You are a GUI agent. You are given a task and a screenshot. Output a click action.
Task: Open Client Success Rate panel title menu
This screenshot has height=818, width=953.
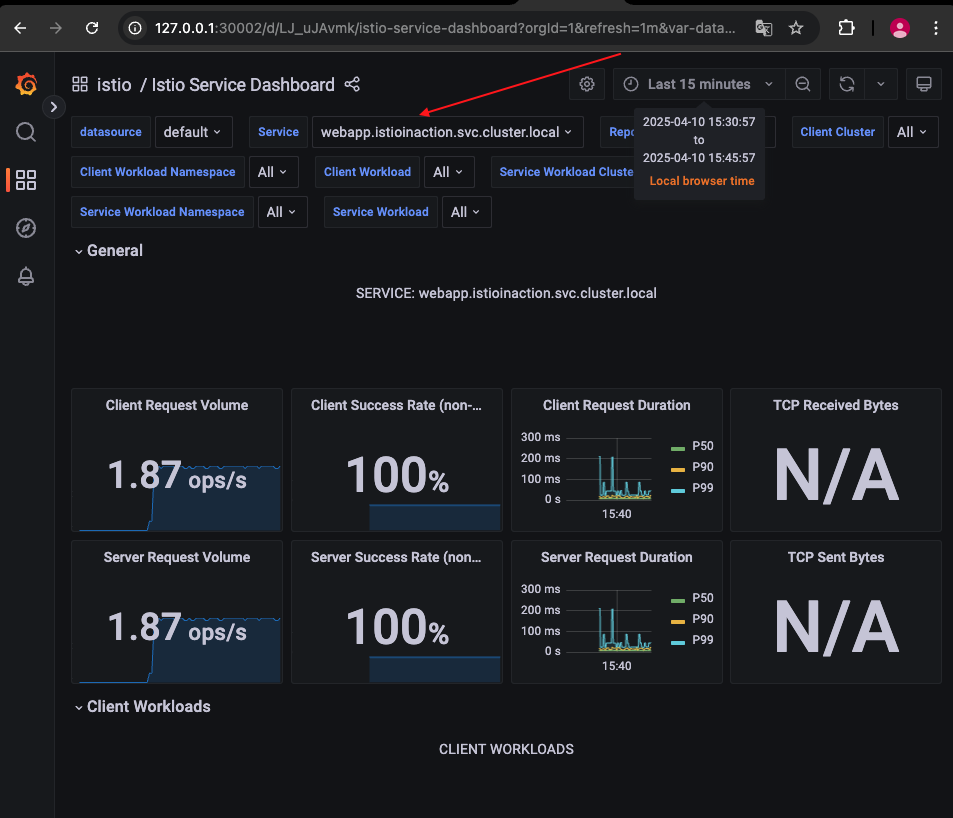(396, 405)
